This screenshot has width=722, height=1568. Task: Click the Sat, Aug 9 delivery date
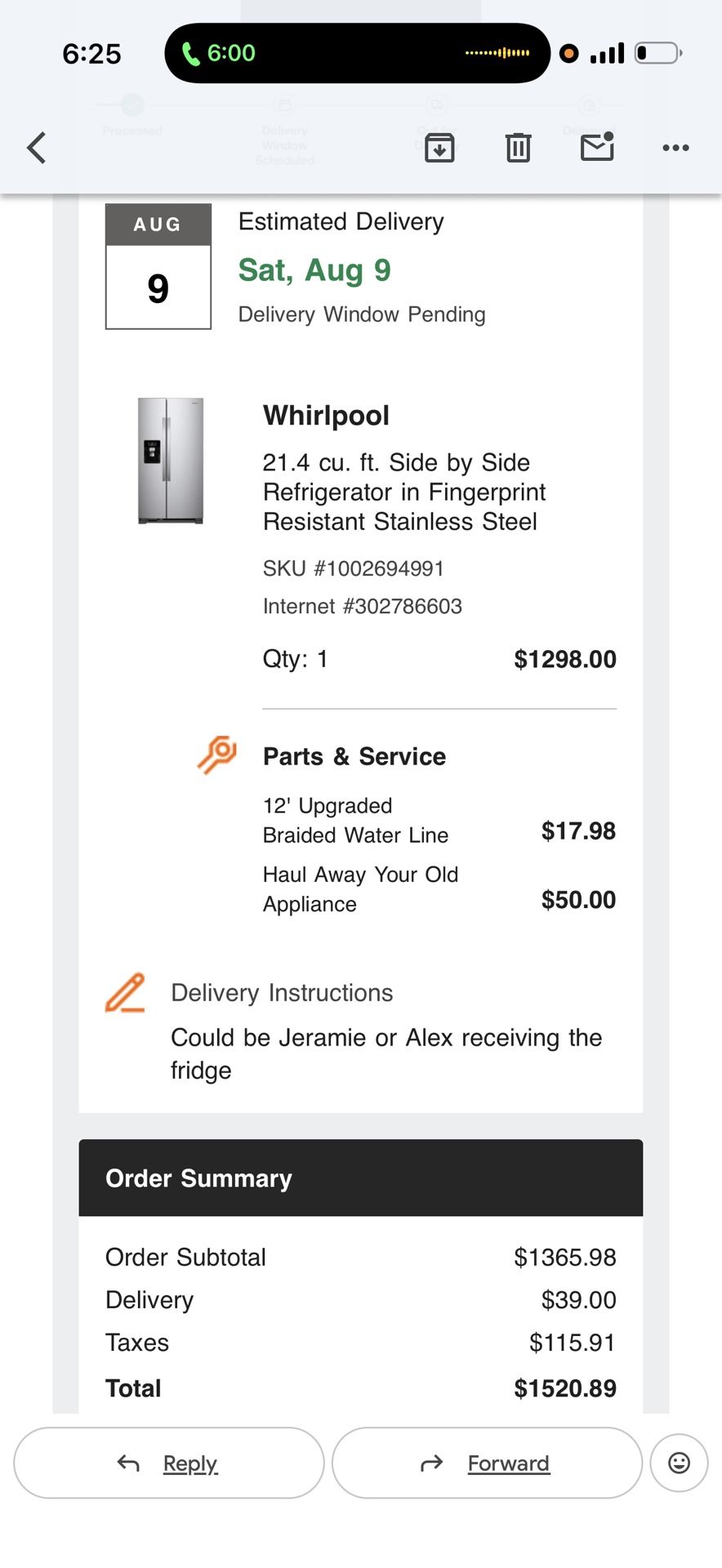pos(314,270)
